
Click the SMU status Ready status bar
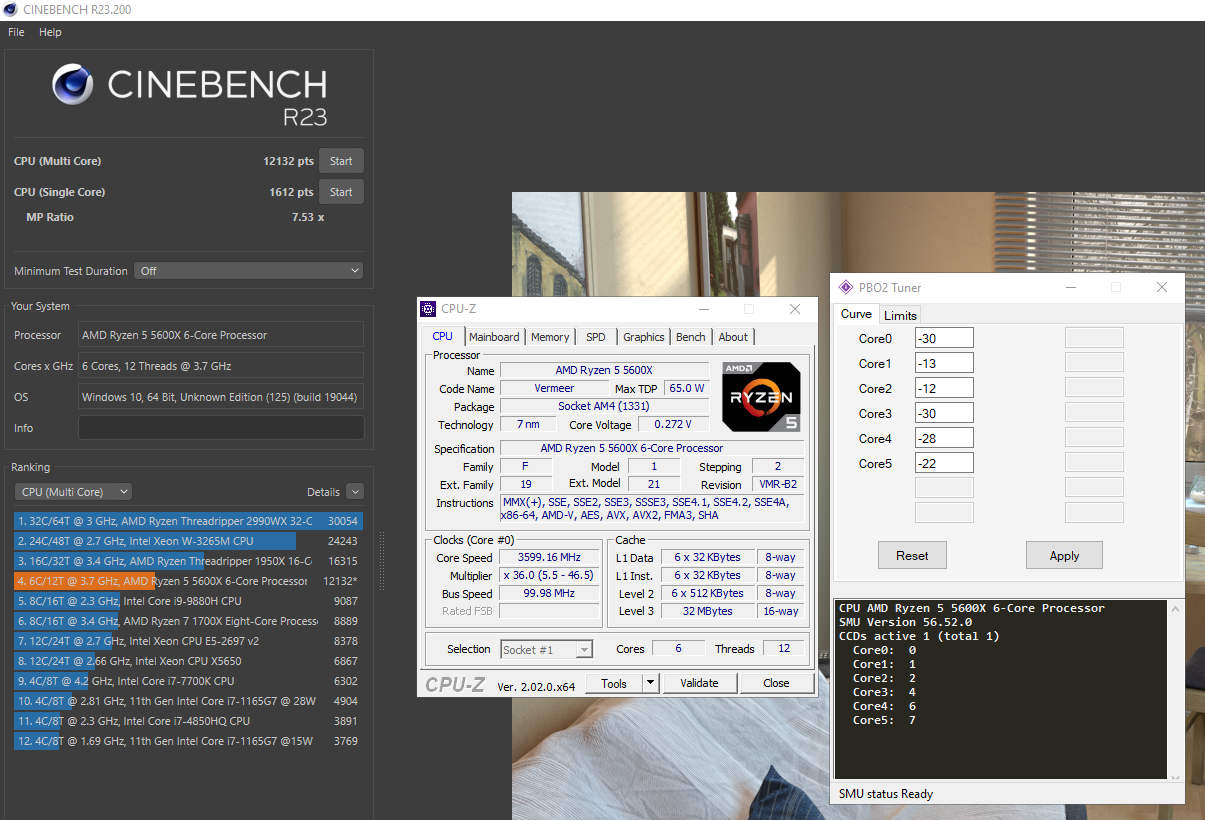click(x=1009, y=794)
